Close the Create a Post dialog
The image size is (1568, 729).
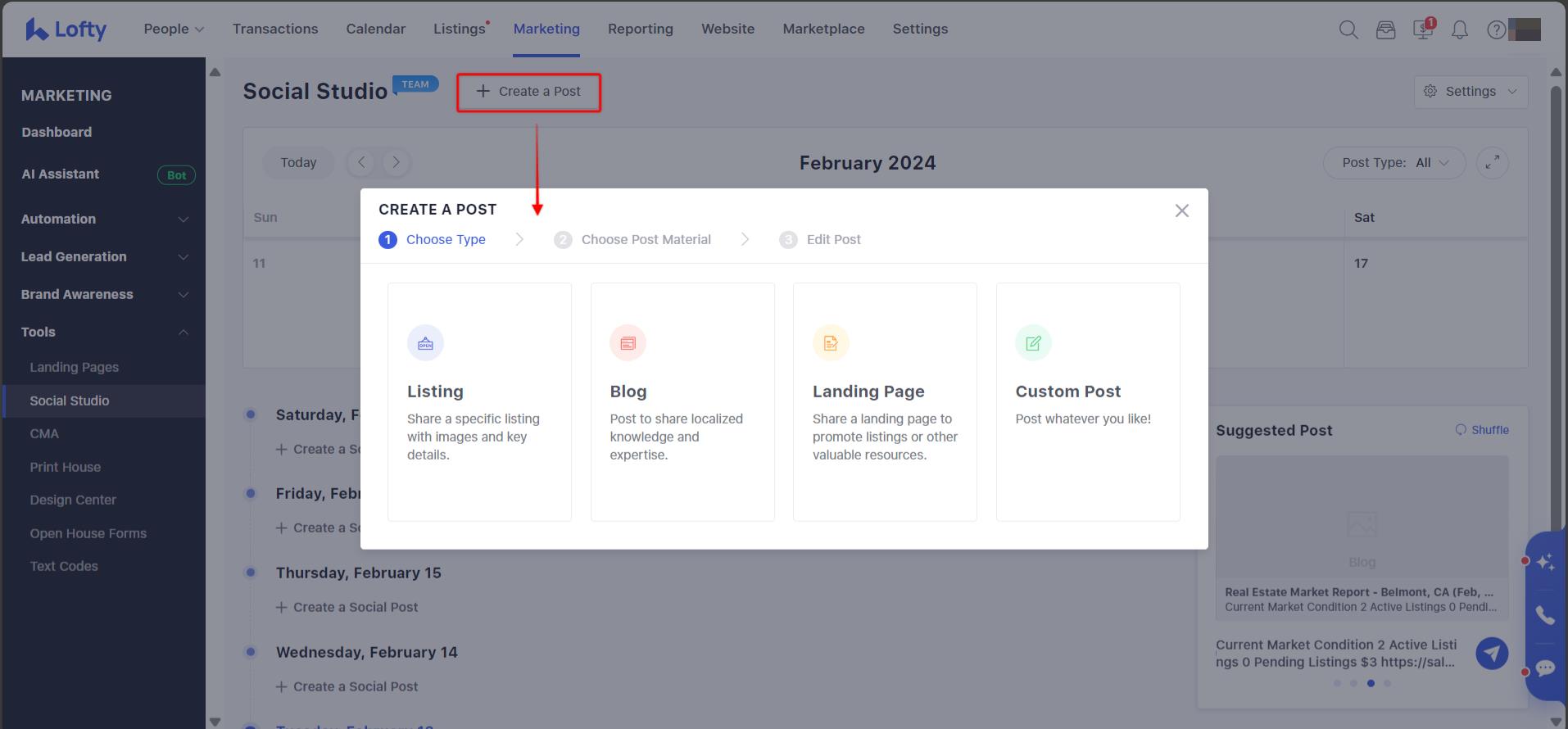click(x=1181, y=211)
